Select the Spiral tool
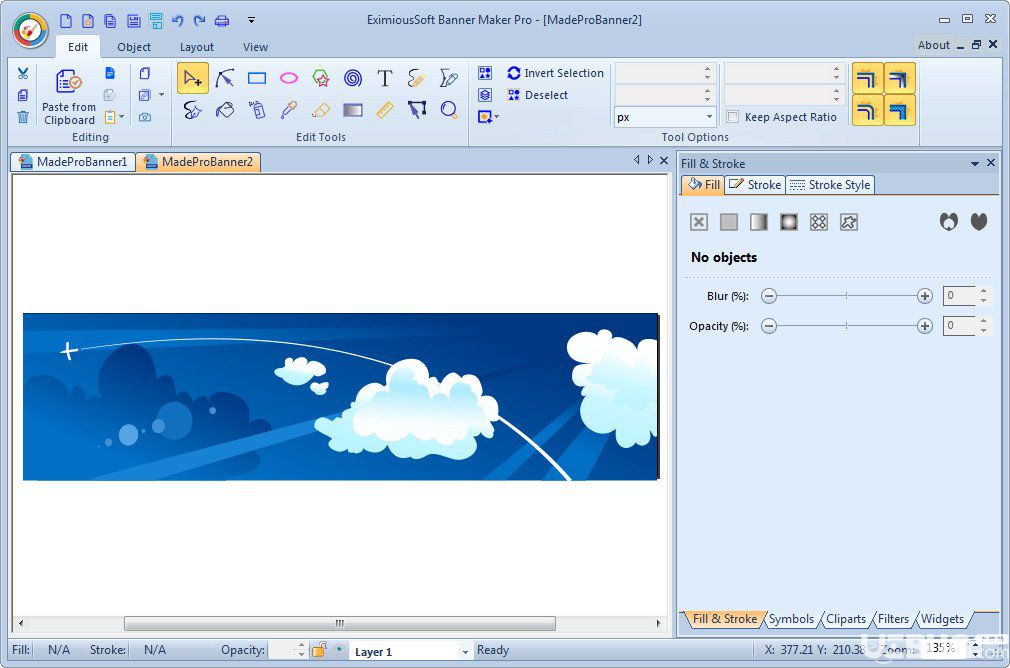This screenshot has height=668, width=1010. click(353, 79)
